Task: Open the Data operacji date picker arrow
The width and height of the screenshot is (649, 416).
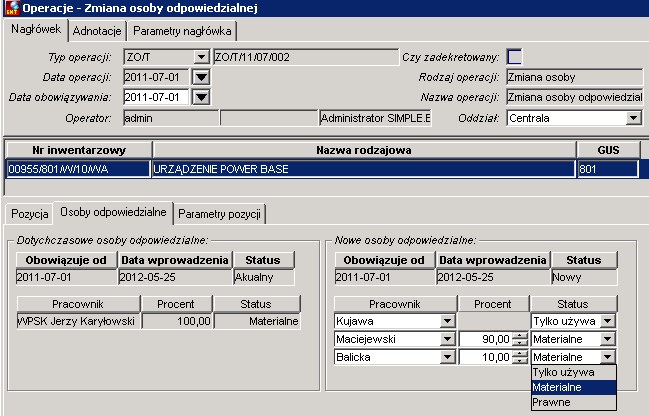Action: tap(201, 77)
